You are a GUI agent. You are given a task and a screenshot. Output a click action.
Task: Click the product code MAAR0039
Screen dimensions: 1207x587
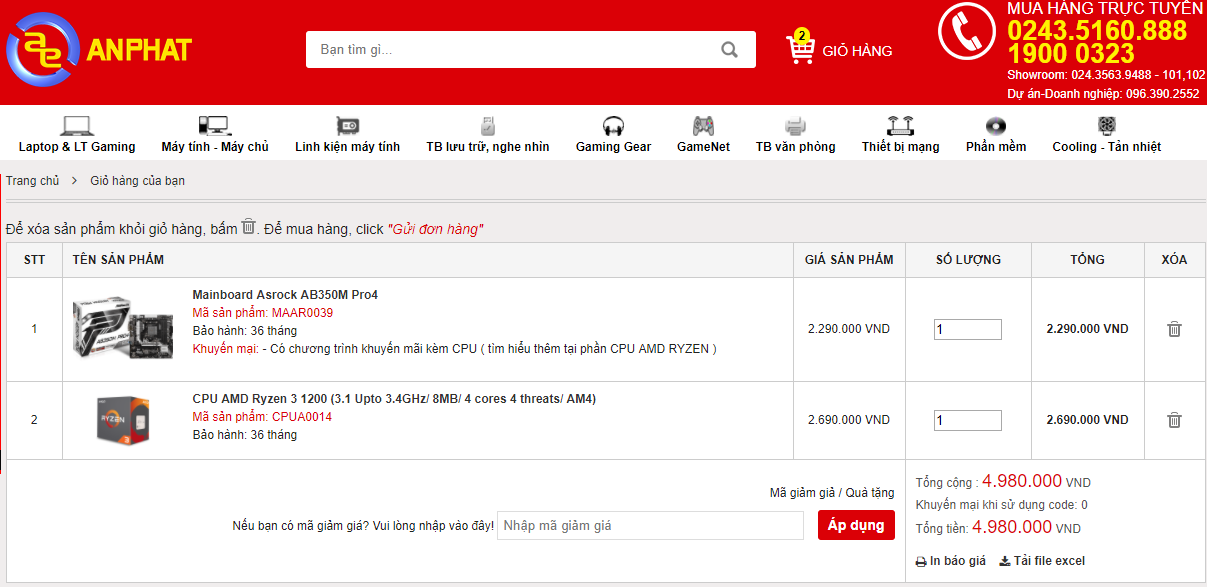click(x=302, y=313)
